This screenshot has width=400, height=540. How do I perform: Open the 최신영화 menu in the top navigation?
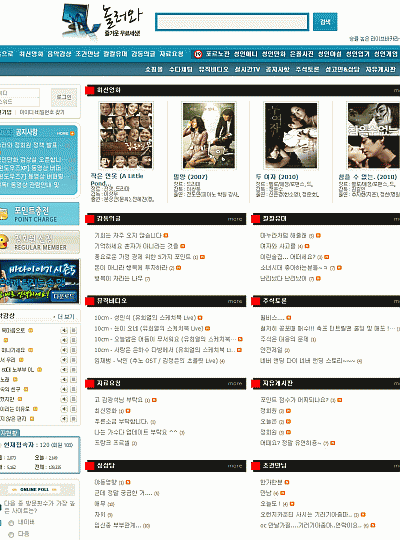(x=31, y=54)
